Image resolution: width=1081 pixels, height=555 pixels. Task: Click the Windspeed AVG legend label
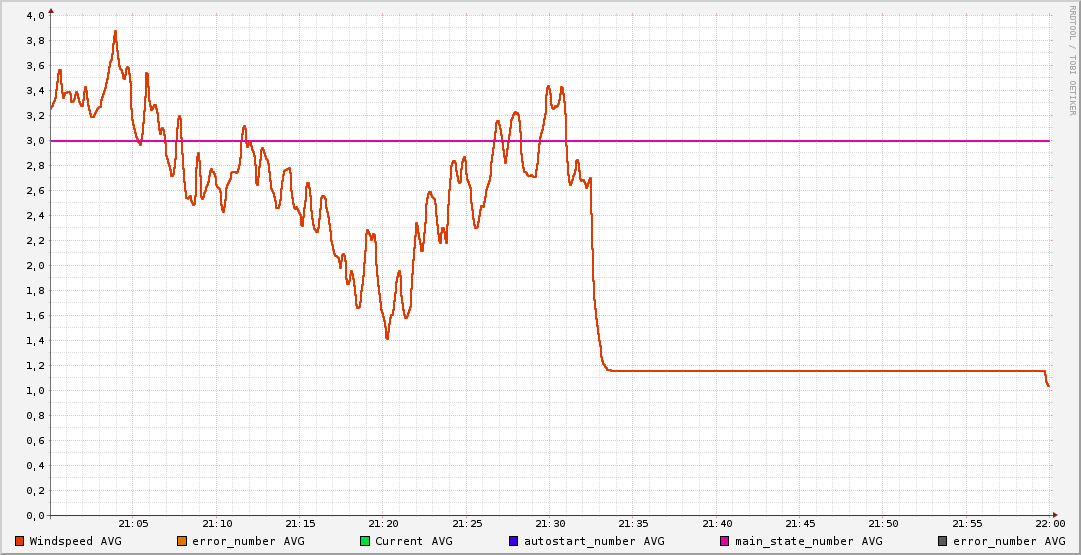pyautogui.click(x=75, y=541)
